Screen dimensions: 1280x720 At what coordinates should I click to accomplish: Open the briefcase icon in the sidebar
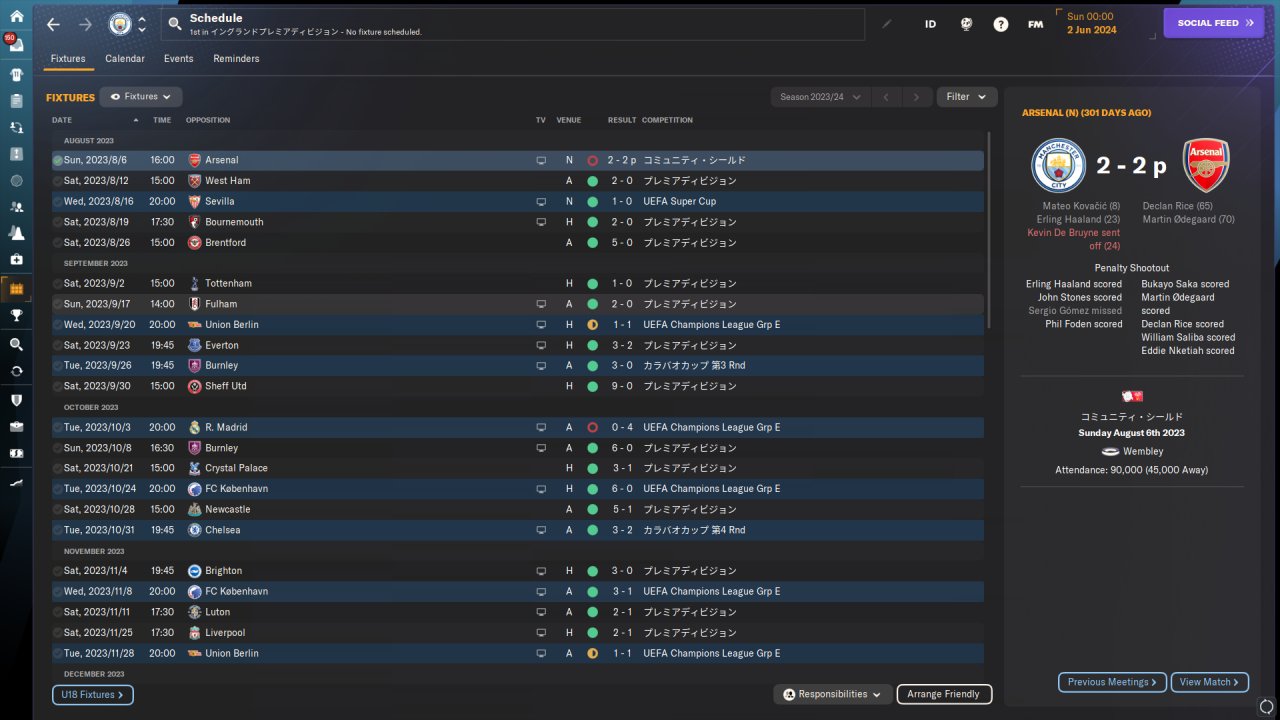tap(16, 426)
